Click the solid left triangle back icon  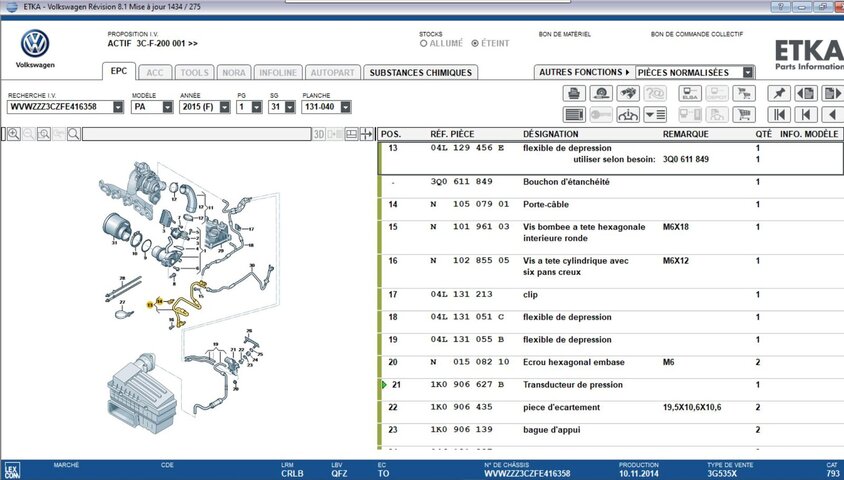pyautogui.click(x=833, y=115)
